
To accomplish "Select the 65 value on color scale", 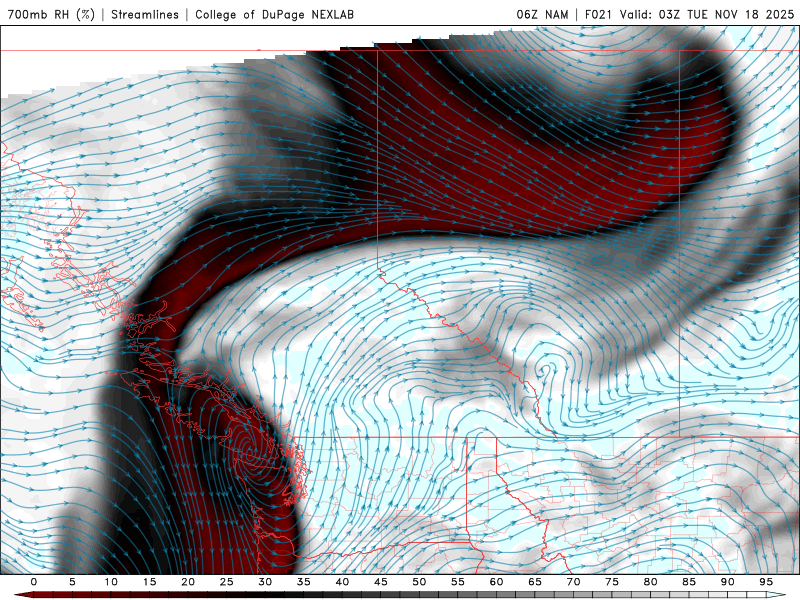I will 535,582.
